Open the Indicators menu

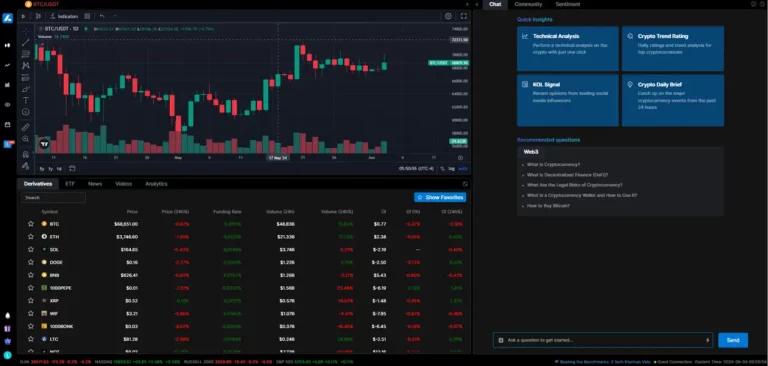click(64, 16)
